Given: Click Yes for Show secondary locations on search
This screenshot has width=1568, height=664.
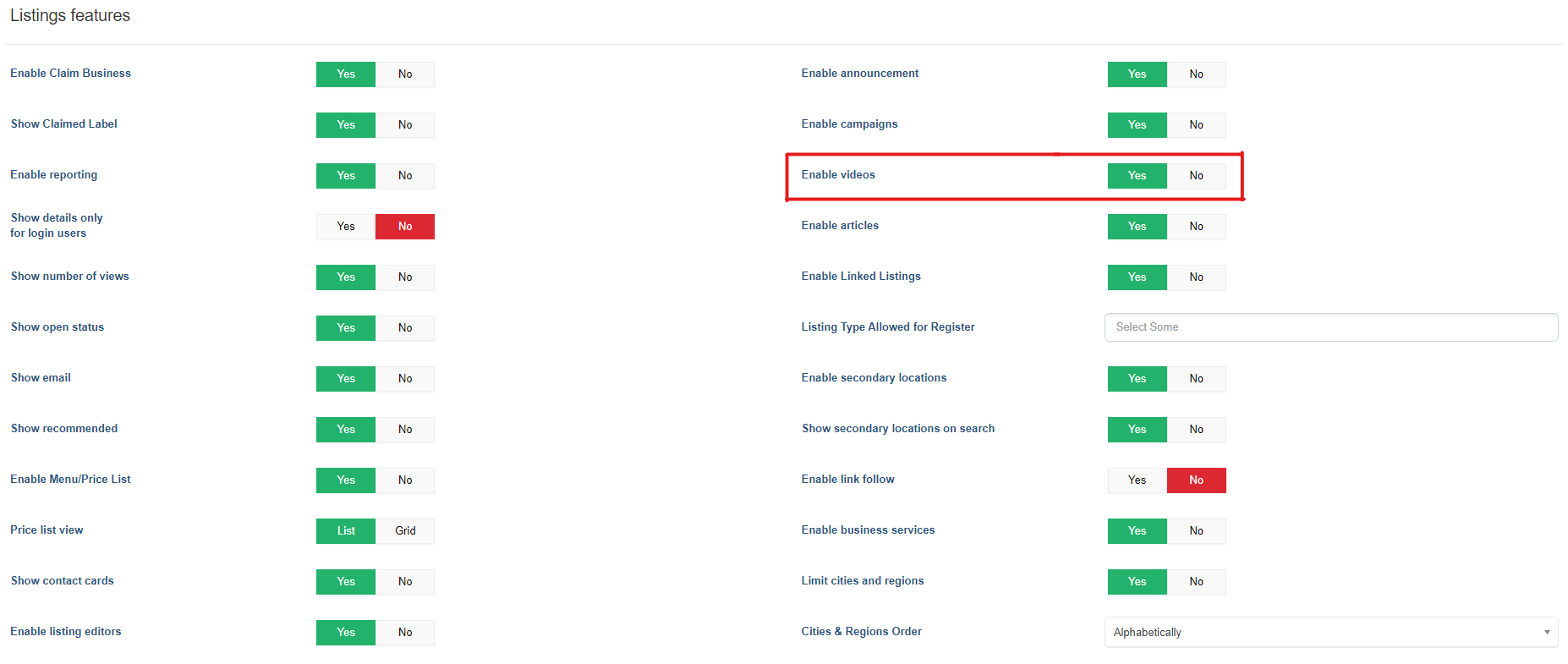Looking at the screenshot, I should coord(1138,430).
